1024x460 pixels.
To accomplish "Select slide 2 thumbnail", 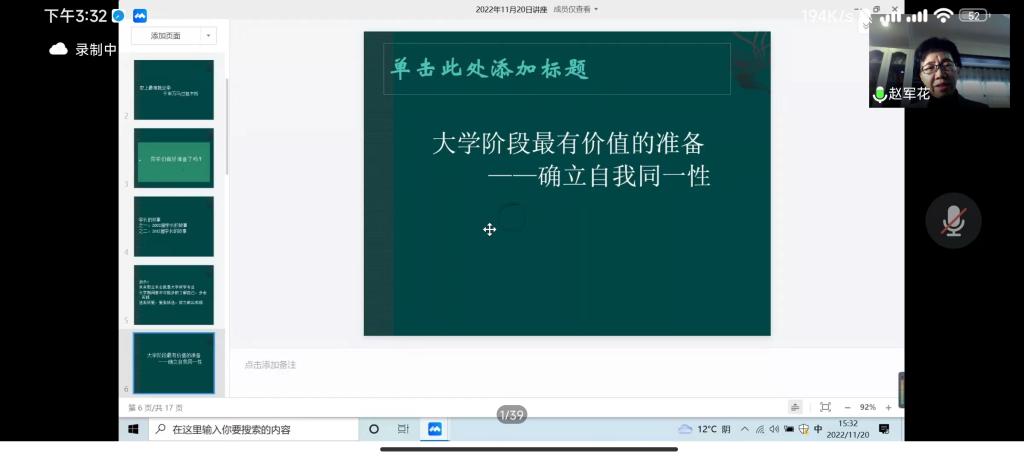I will [174, 90].
